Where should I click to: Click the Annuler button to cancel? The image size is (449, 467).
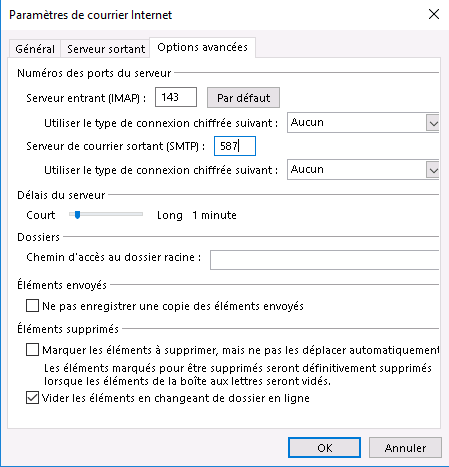(x=405, y=448)
